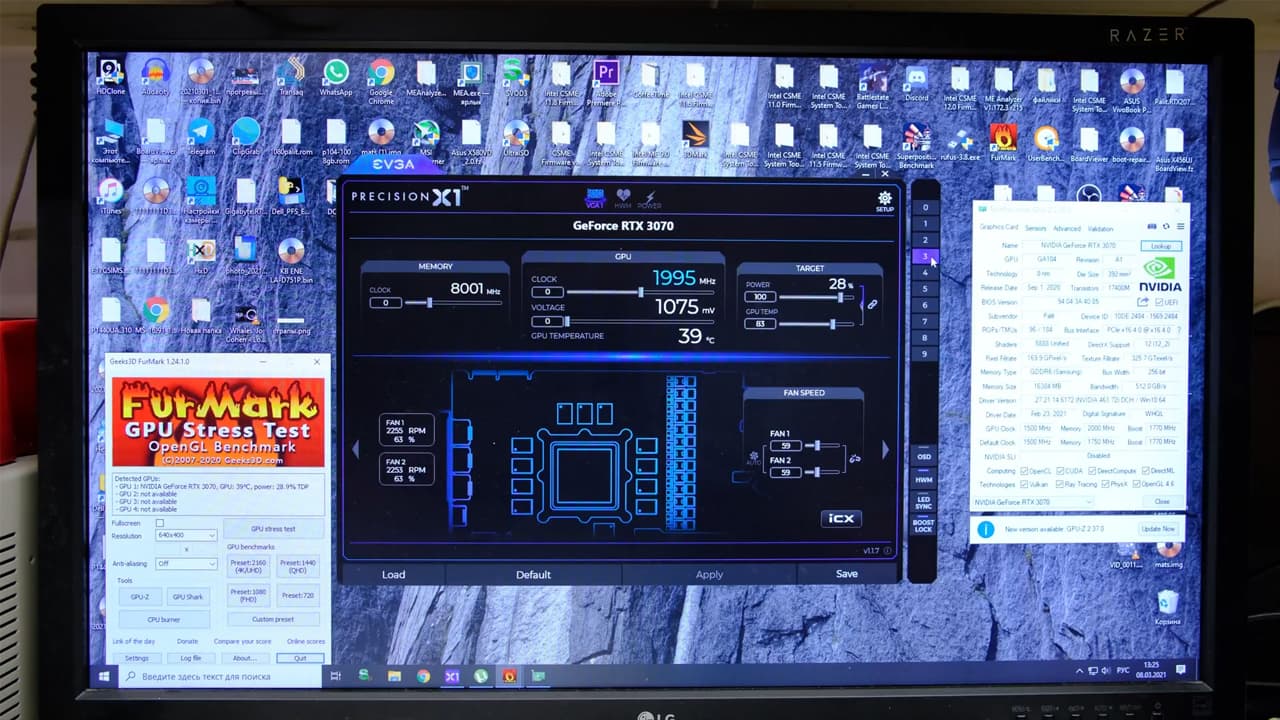1280x720 pixels.
Task: Open Audacity desktop shortcut
Action: pos(155,78)
